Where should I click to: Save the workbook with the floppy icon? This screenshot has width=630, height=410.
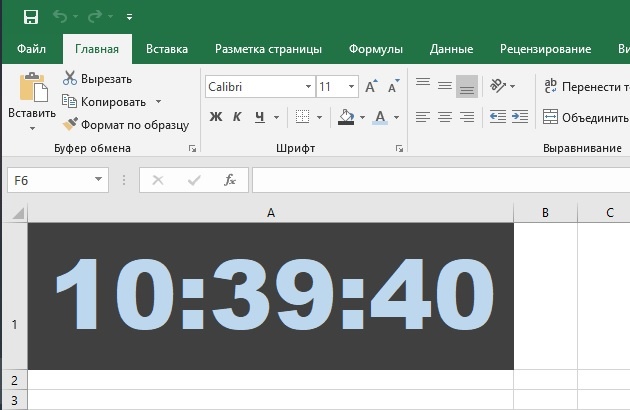(x=31, y=17)
